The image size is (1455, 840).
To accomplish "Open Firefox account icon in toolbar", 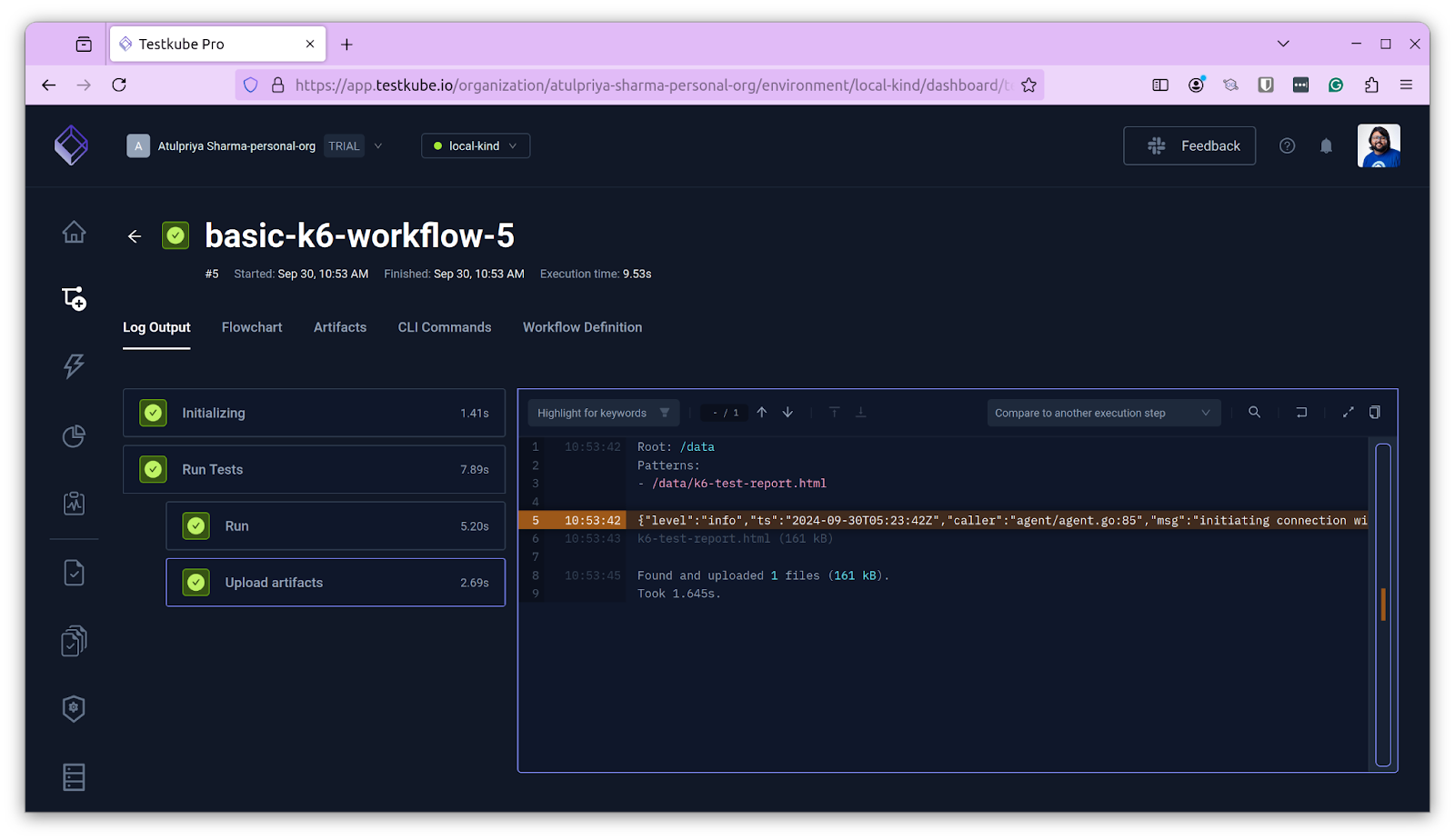I will click(x=1196, y=85).
